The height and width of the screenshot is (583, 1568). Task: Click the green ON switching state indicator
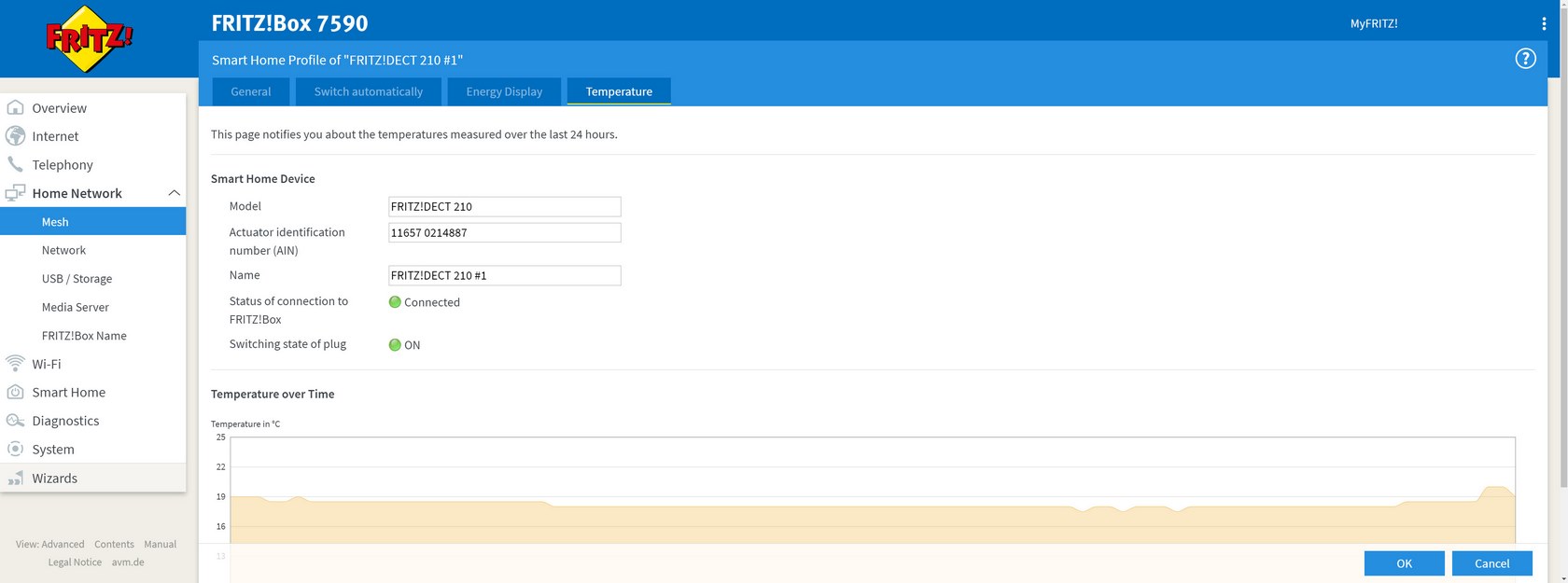[x=395, y=344]
